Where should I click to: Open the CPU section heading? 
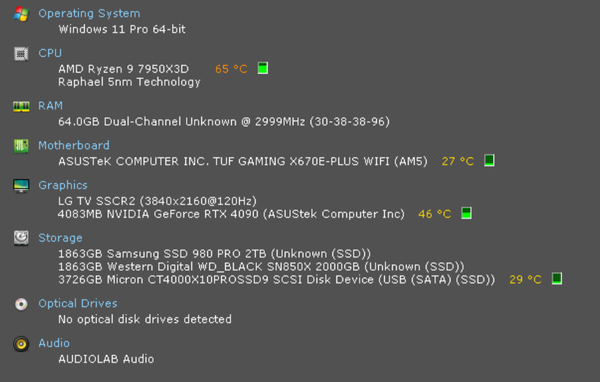[50, 53]
